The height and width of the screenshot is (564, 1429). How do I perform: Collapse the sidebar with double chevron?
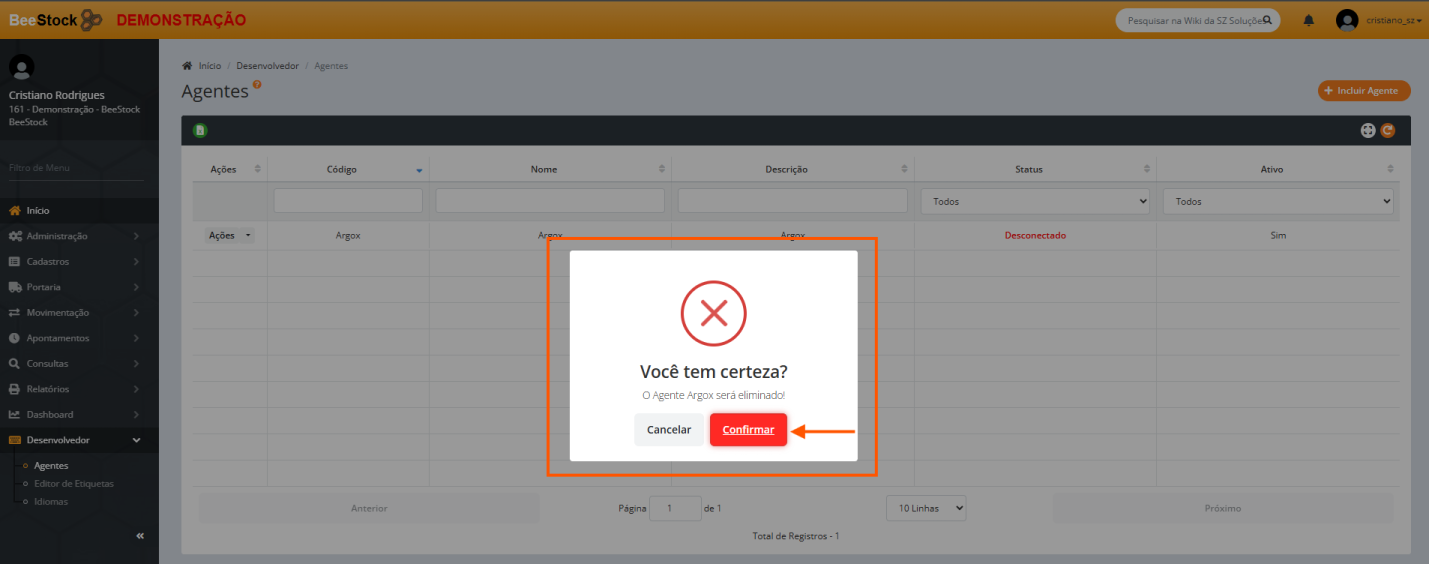(x=140, y=536)
